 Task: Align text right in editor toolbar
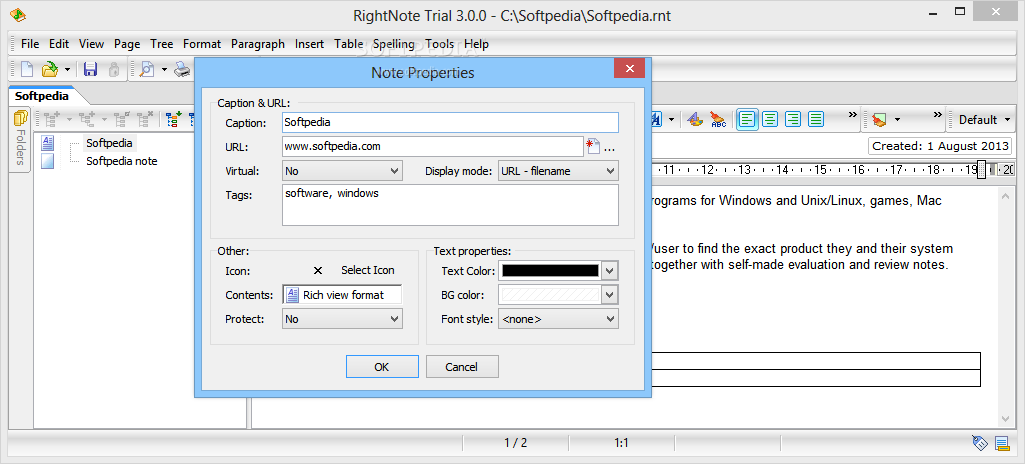pyautogui.click(x=793, y=119)
